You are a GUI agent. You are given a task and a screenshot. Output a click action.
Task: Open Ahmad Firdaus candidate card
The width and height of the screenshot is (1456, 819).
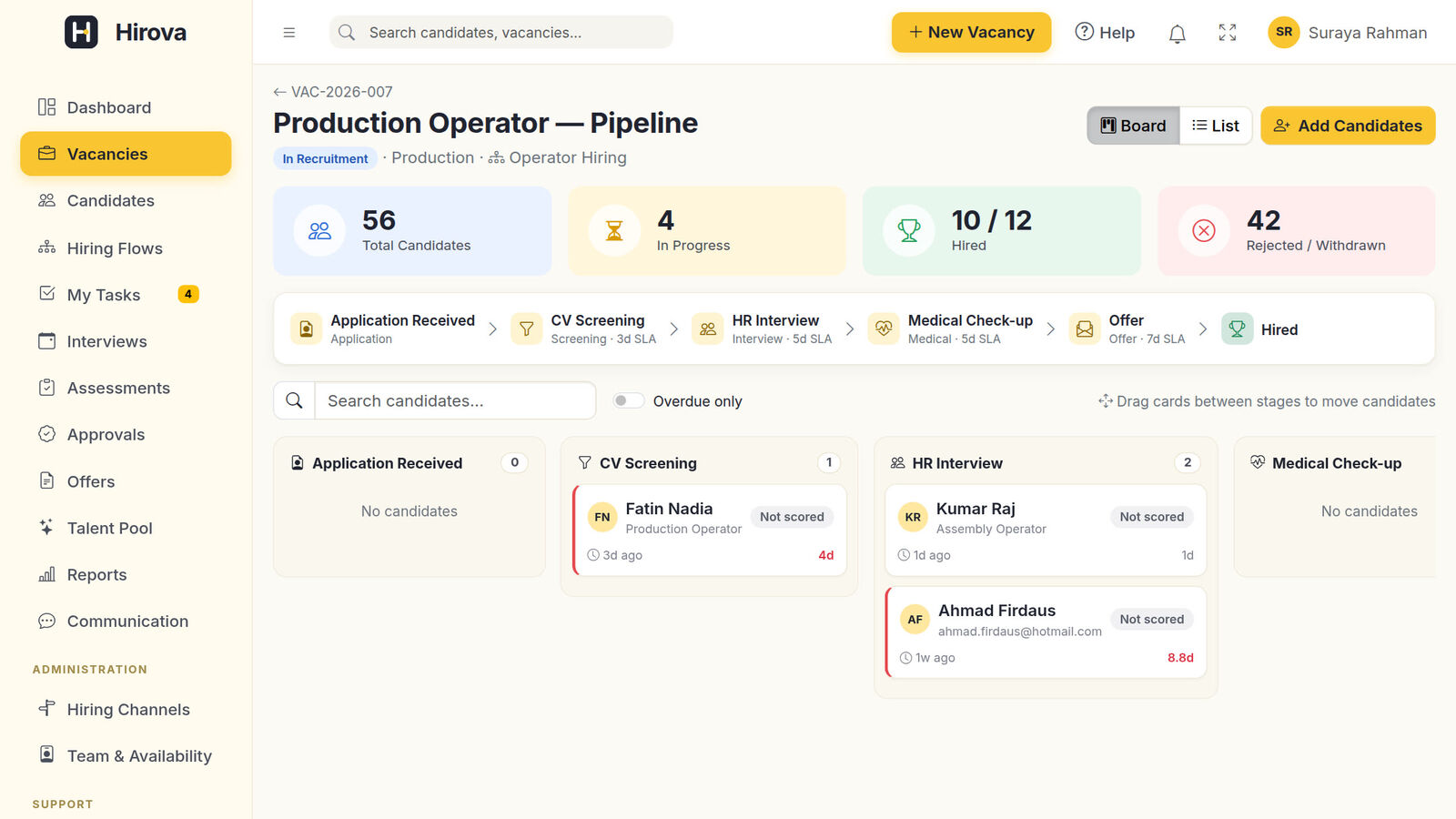[1046, 632]
